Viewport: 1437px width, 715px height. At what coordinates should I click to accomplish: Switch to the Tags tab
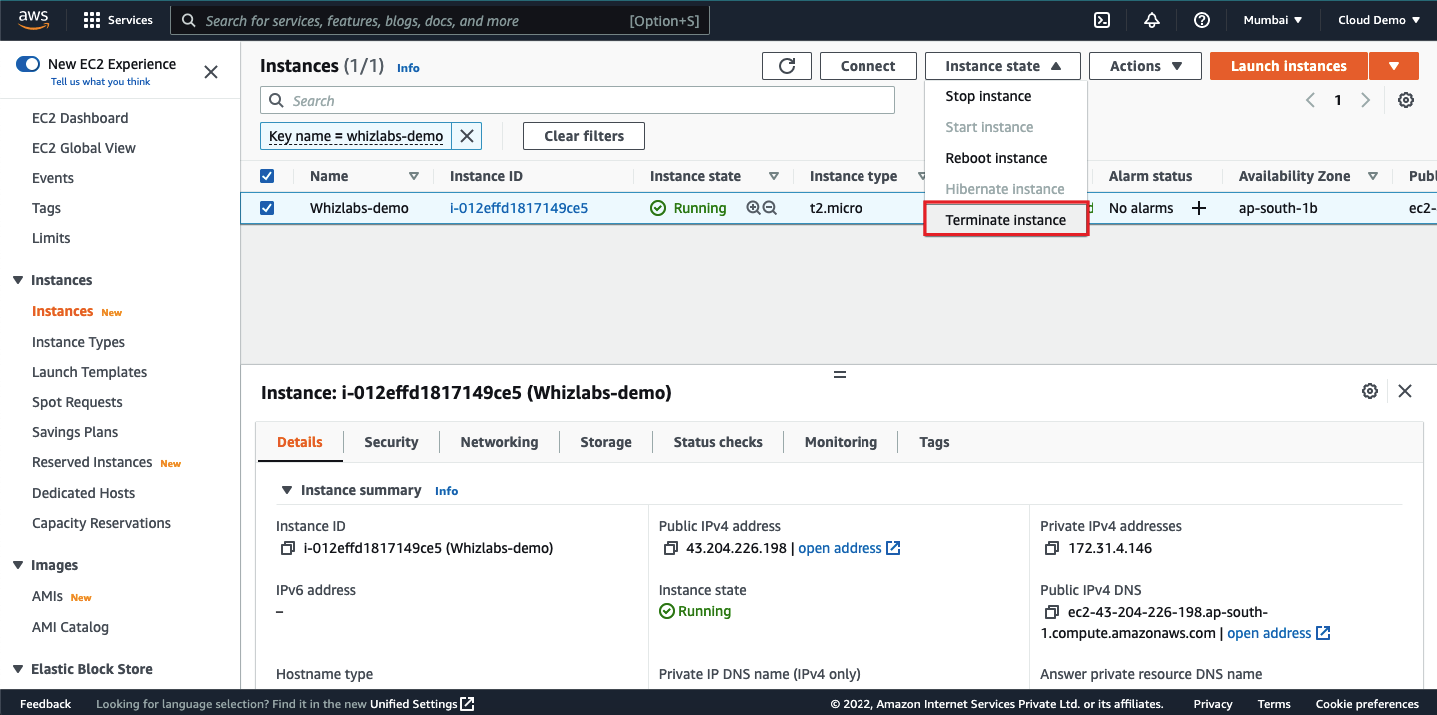point(934,442)
